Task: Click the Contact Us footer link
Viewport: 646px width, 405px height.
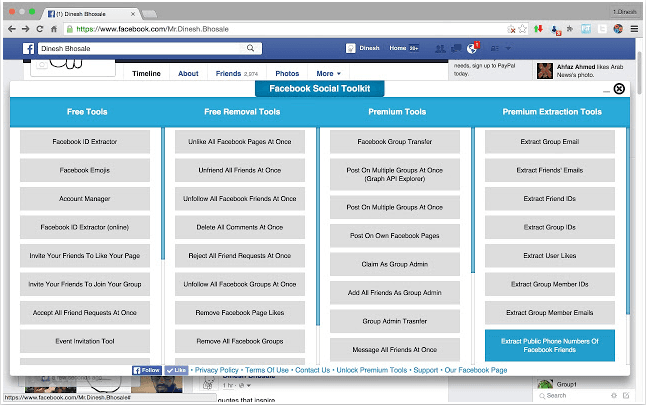Action: pos(313,370)
